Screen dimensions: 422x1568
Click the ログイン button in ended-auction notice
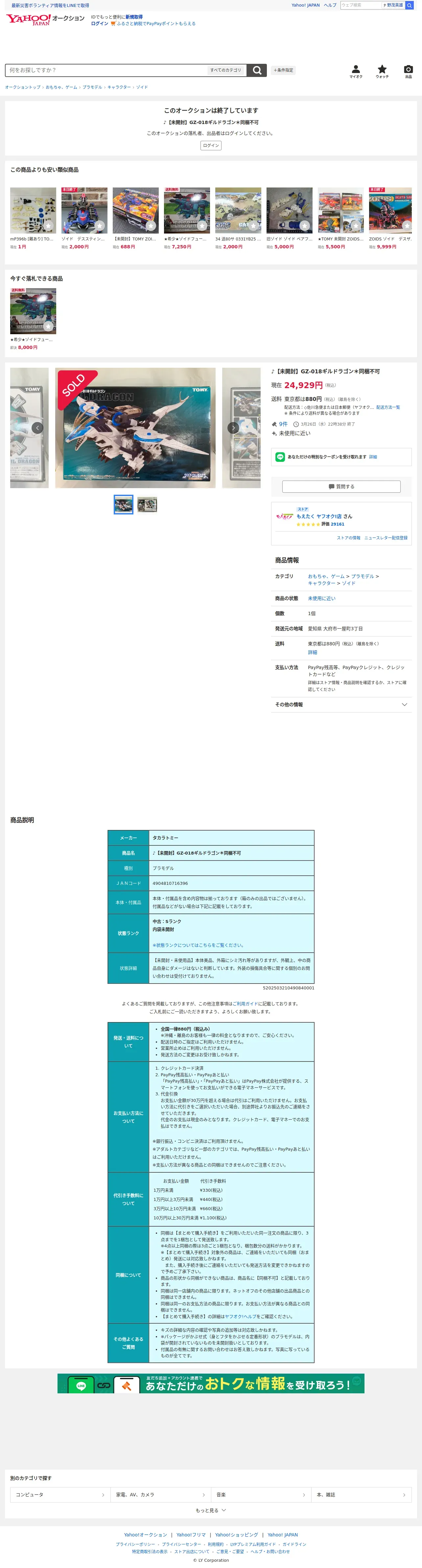[211, 145]
